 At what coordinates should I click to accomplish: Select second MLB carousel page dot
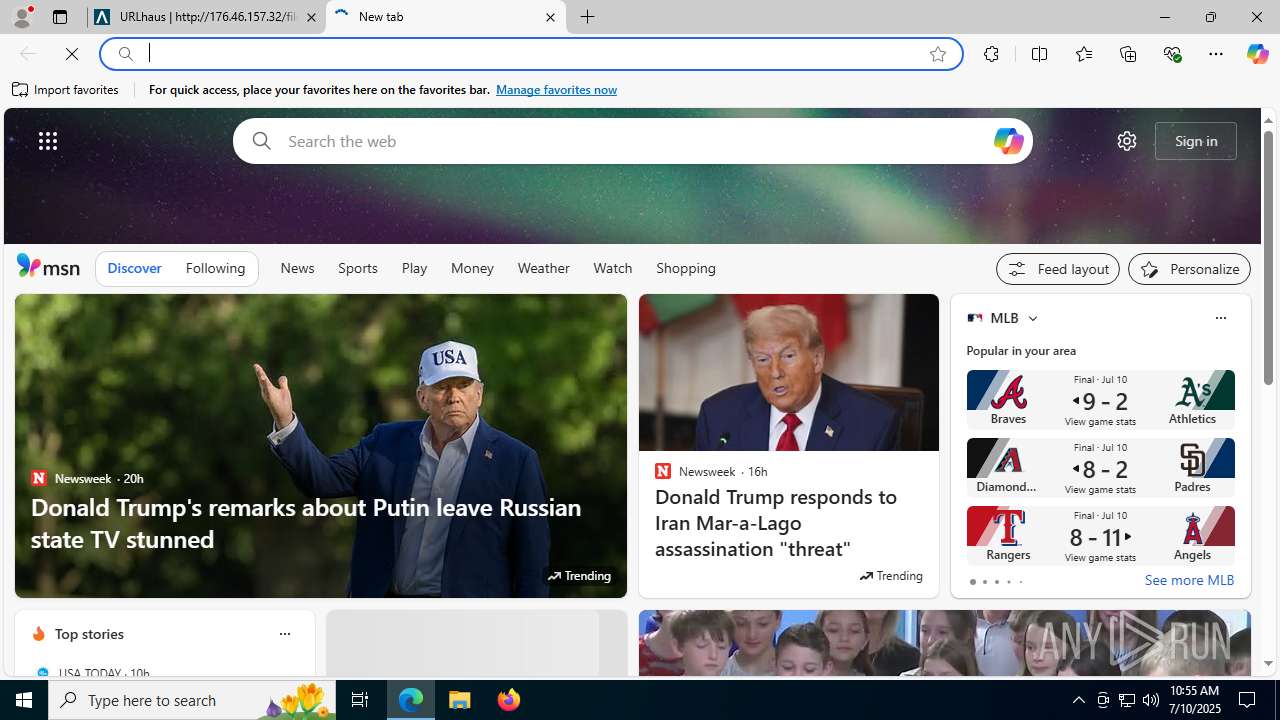click(x=984, y=582)
